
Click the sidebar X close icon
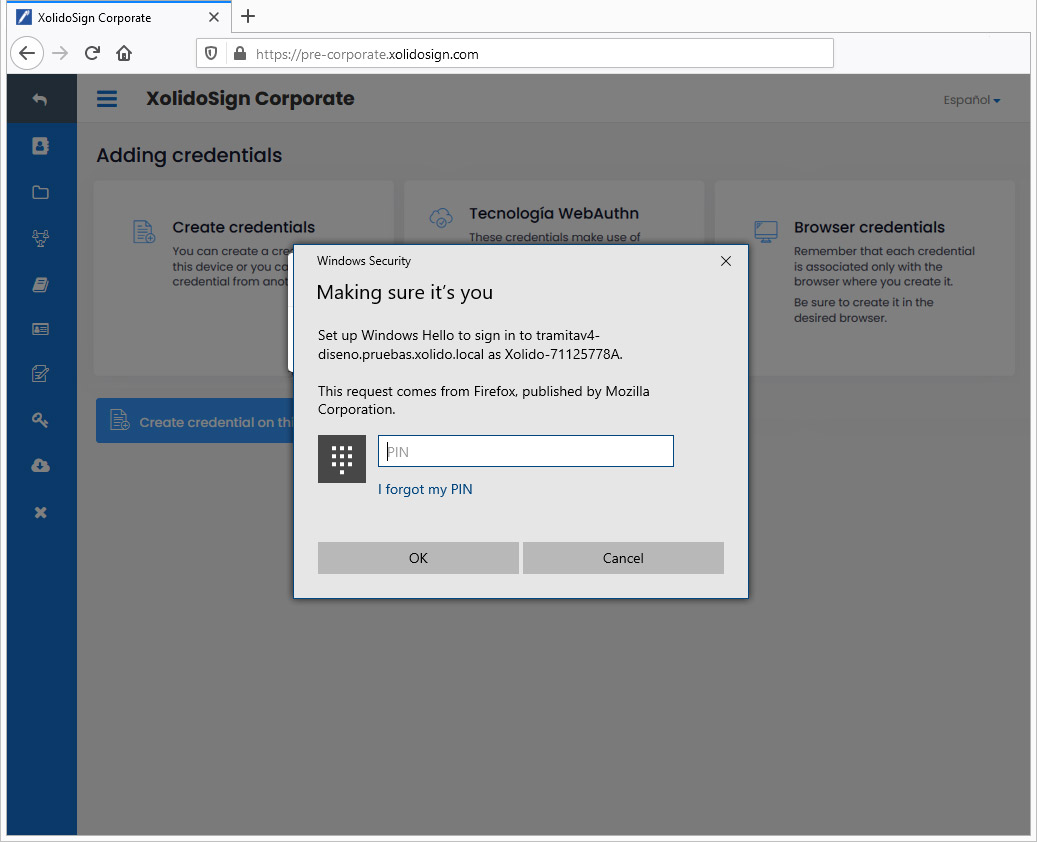(x=40, y=513)
